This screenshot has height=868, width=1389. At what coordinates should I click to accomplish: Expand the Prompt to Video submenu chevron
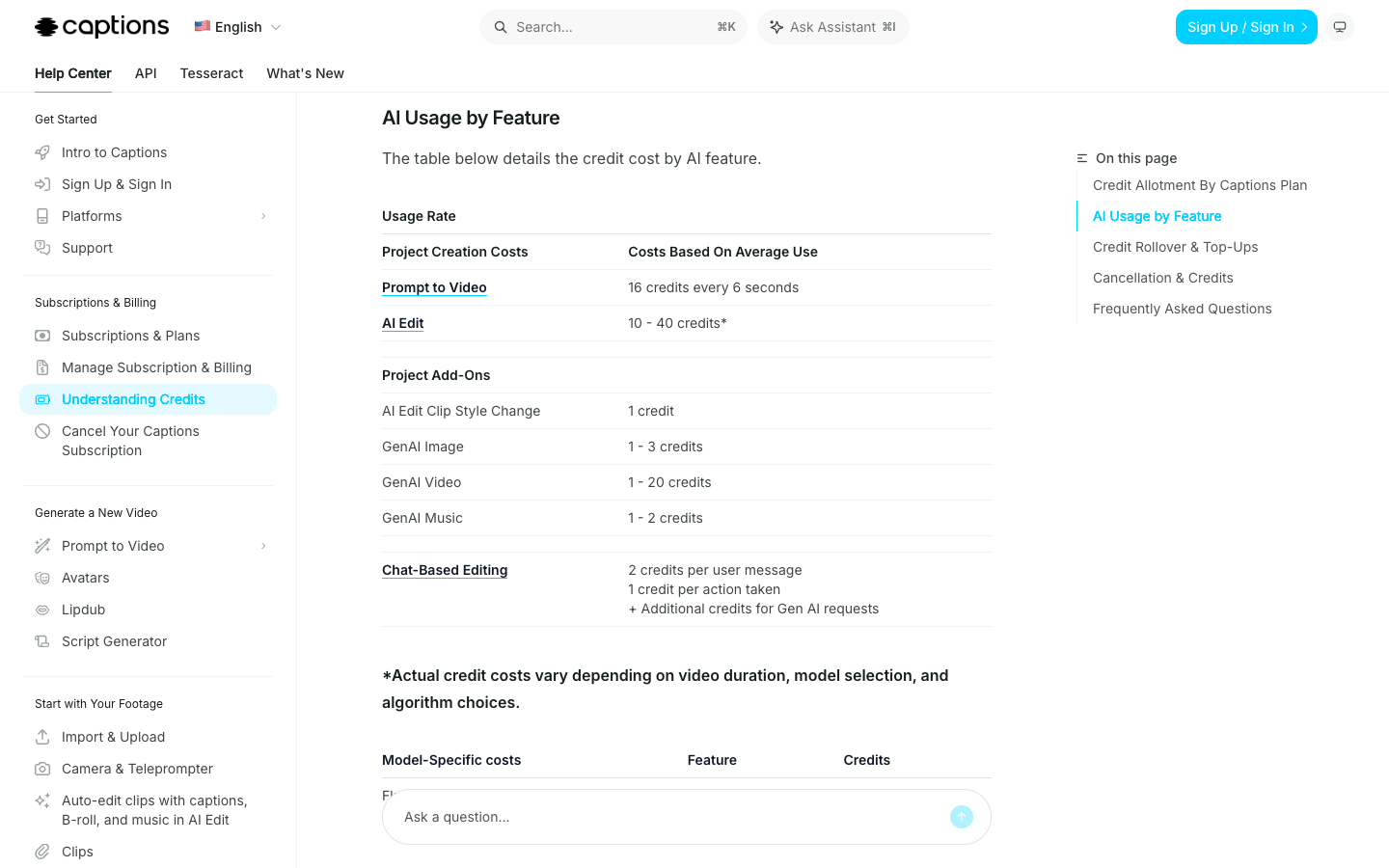(263, 546)
